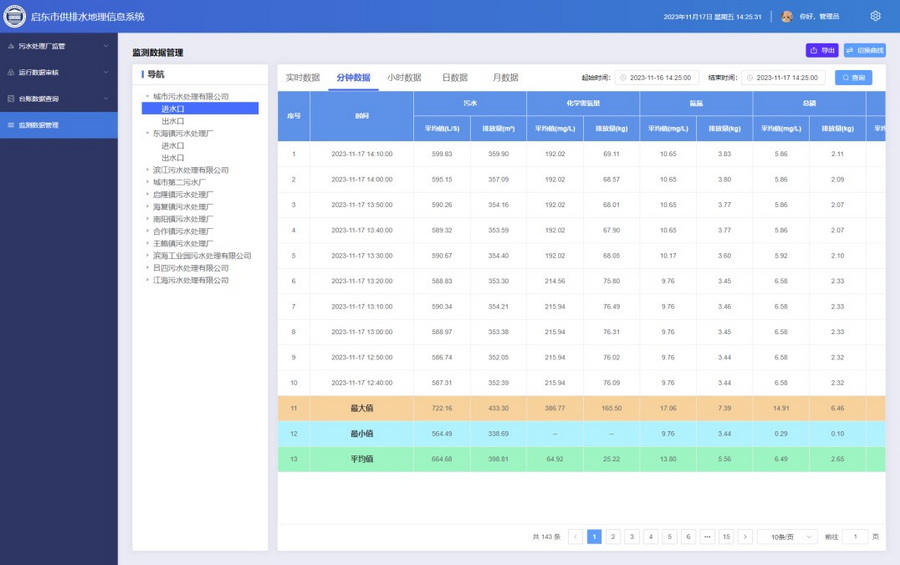Screen dimensions: 900x565
Task: Switch to the 实时数据 tab
Action: 303,78
